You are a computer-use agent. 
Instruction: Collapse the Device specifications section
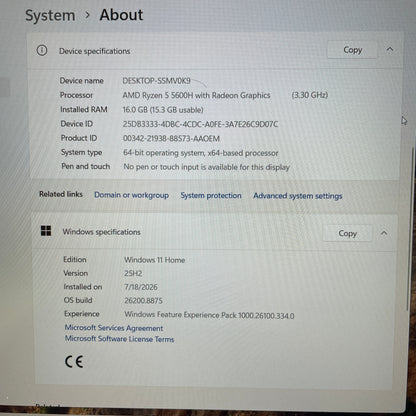pyautogui.click(x=390, y=49)
